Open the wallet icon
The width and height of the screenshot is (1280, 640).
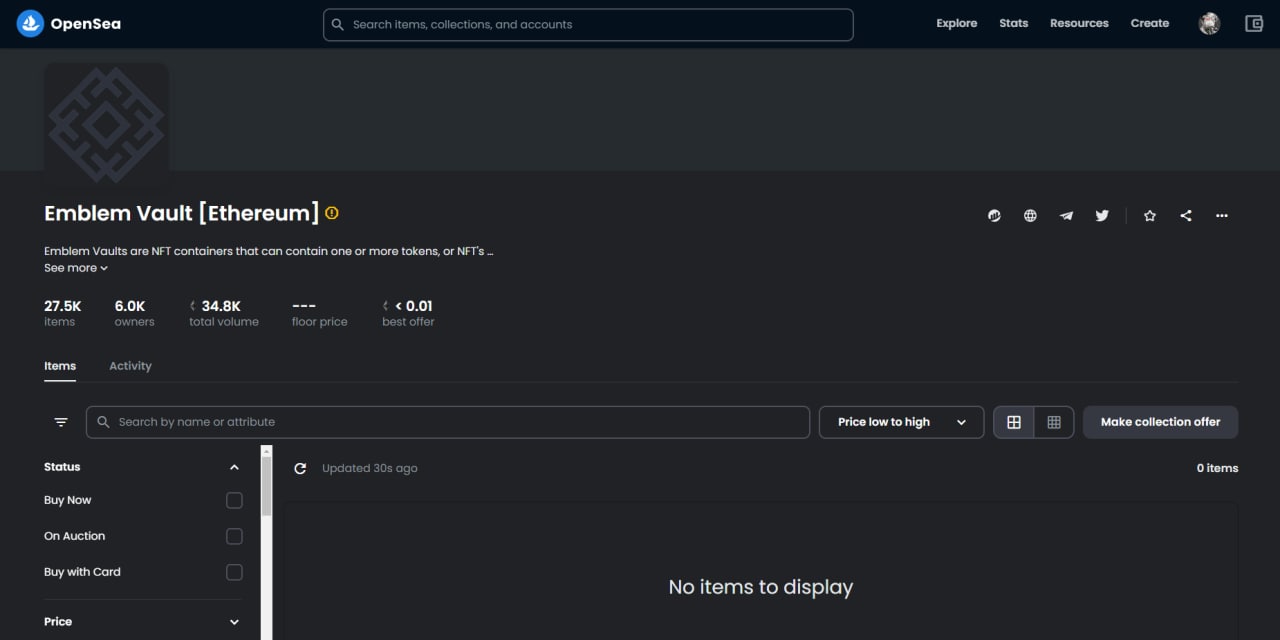[1254, 24]
